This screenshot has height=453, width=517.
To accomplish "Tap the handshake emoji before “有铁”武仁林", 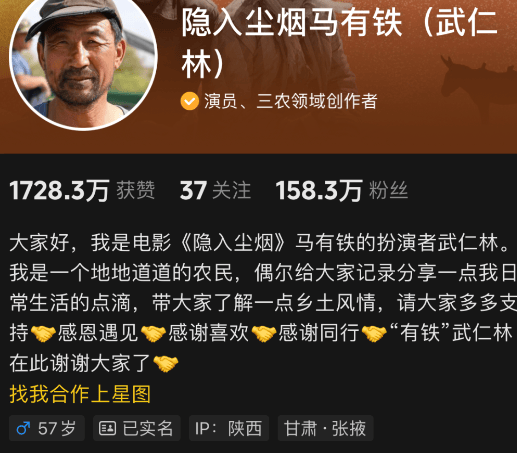I will [x=374, y=334].
